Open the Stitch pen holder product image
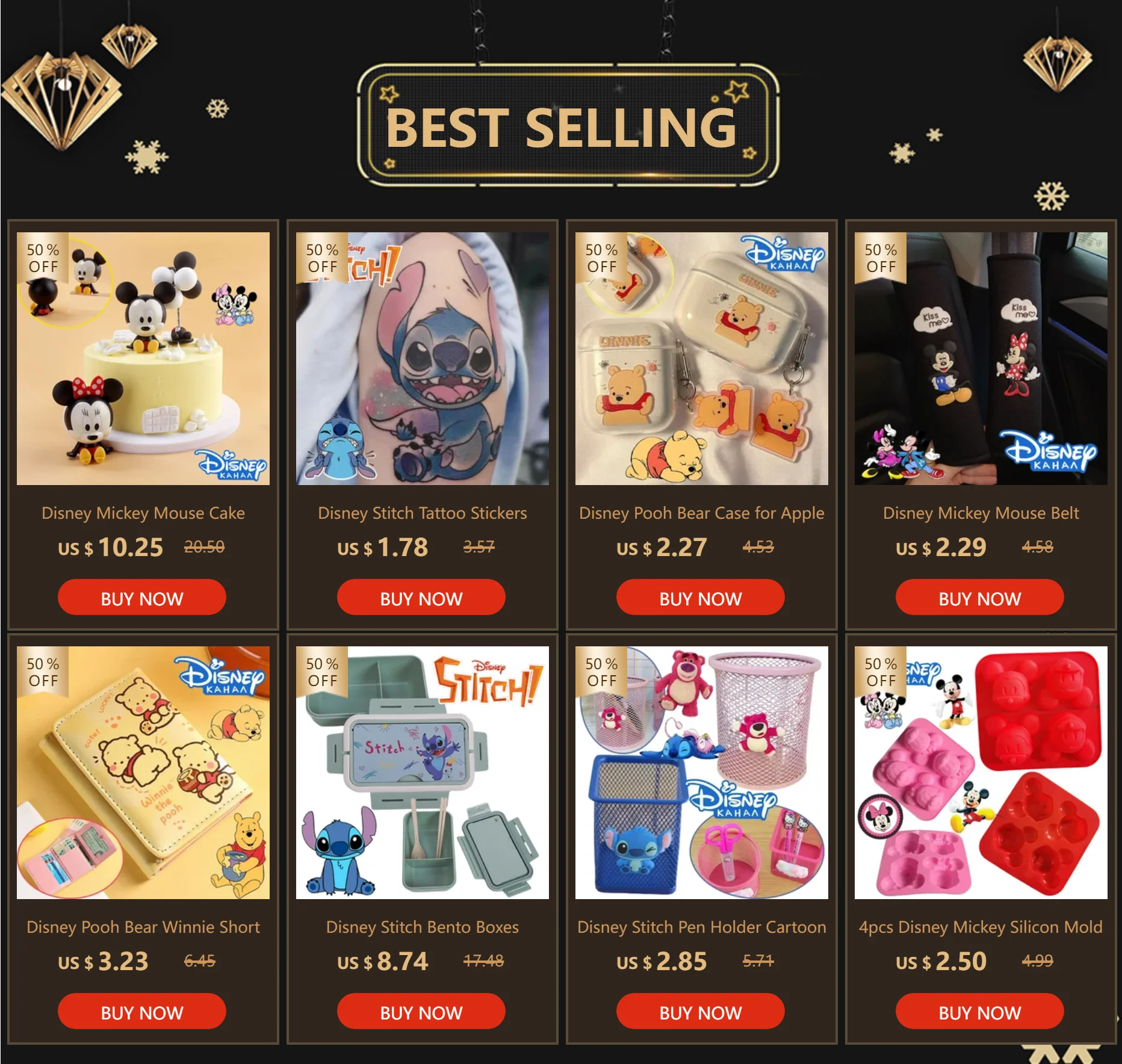This screenshot has width=1122, height=1064. (702, 773)
